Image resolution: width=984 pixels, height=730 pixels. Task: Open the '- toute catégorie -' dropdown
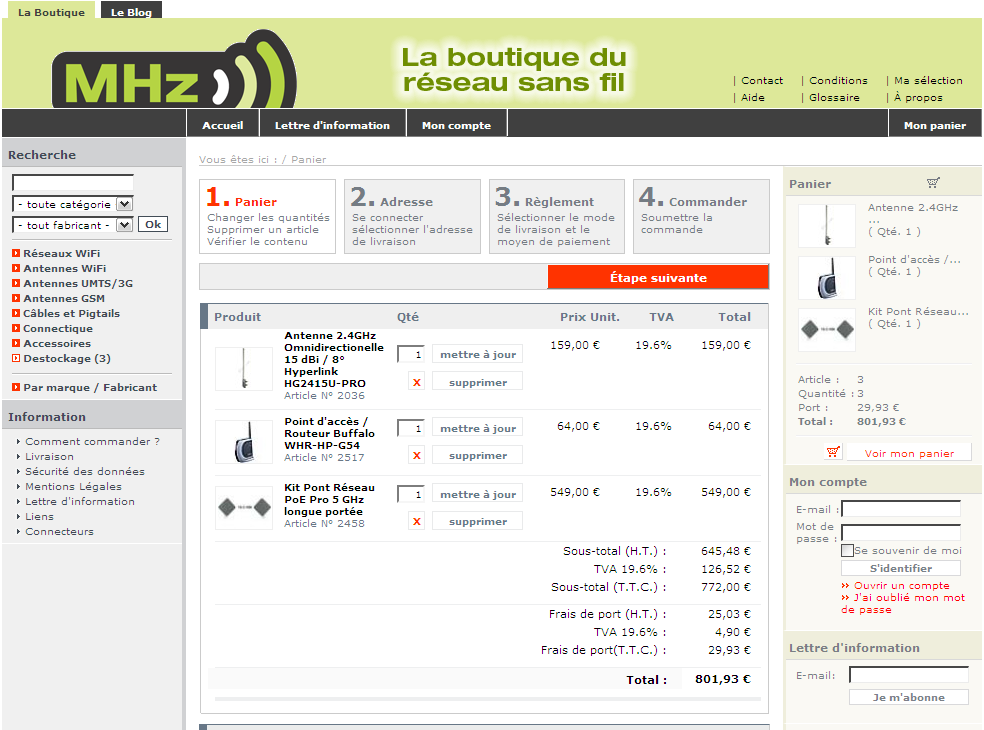click(x=71, y=204)
